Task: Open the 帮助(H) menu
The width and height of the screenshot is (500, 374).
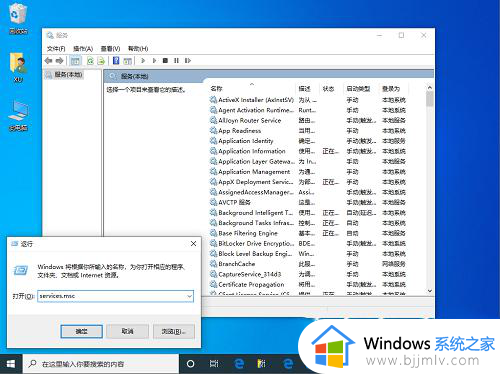Action: (x=138, y=49)
